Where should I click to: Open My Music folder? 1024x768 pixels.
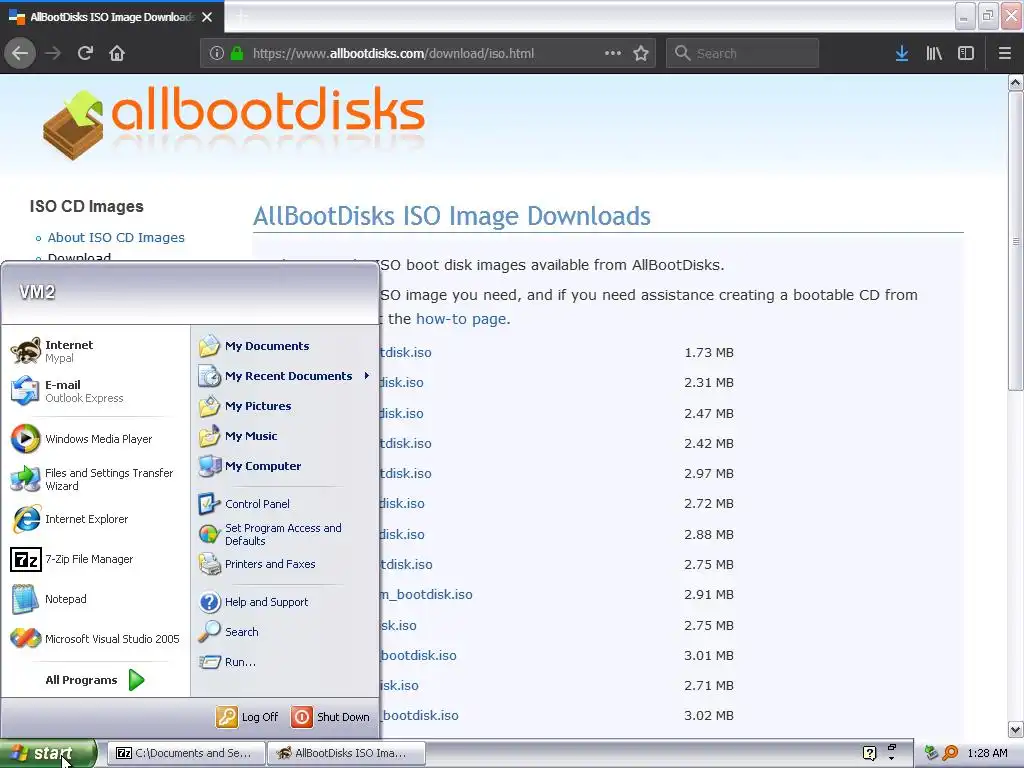[284, 436]
